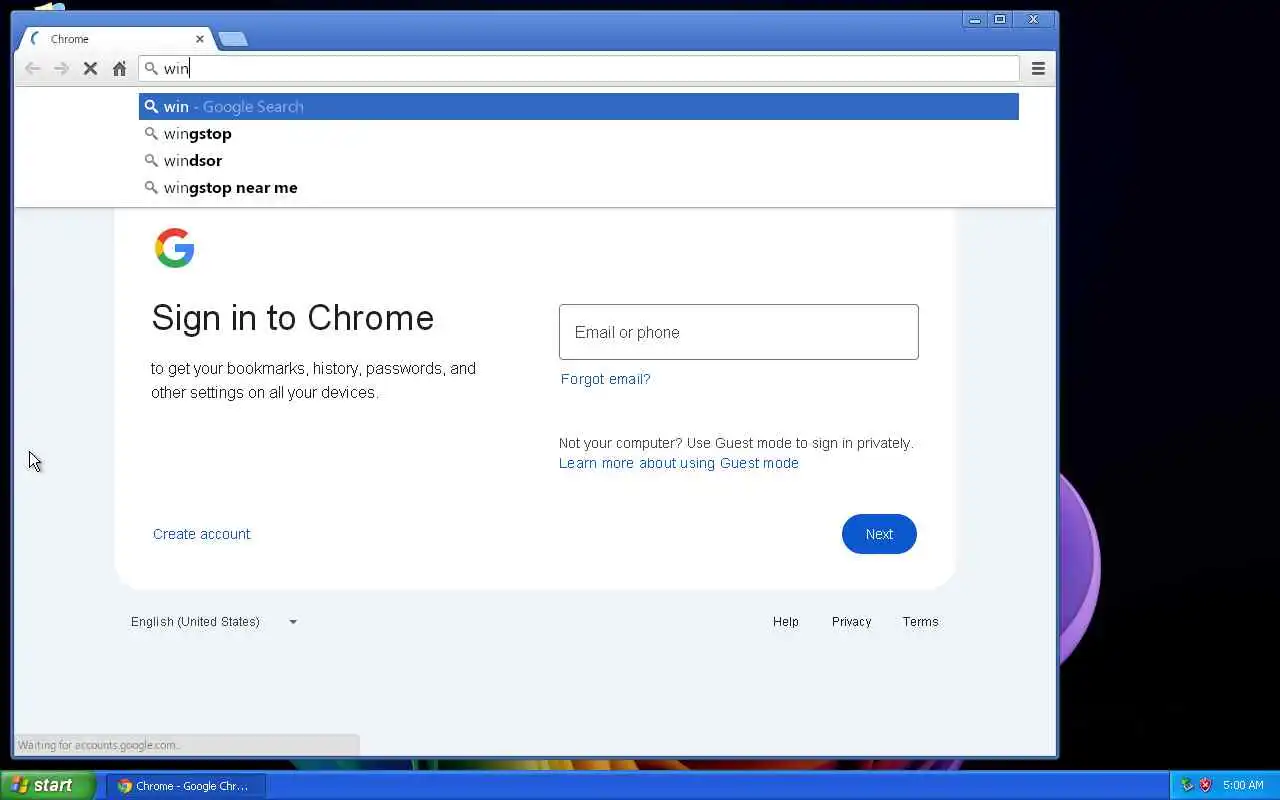
Task: Expand the English (United States) language dropdown
Action: coord(214,622)
